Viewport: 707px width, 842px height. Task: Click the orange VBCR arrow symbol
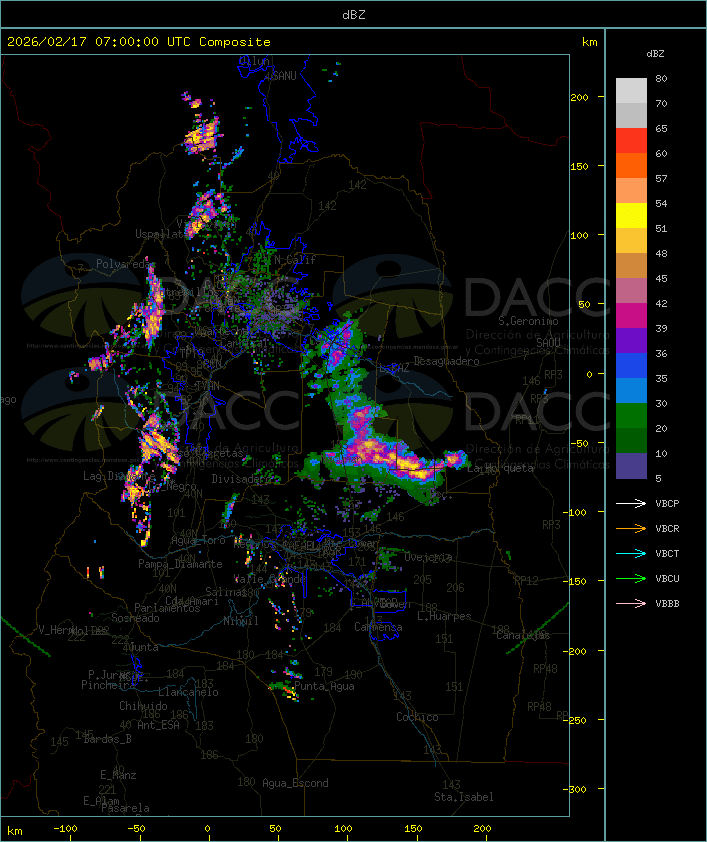631,529
